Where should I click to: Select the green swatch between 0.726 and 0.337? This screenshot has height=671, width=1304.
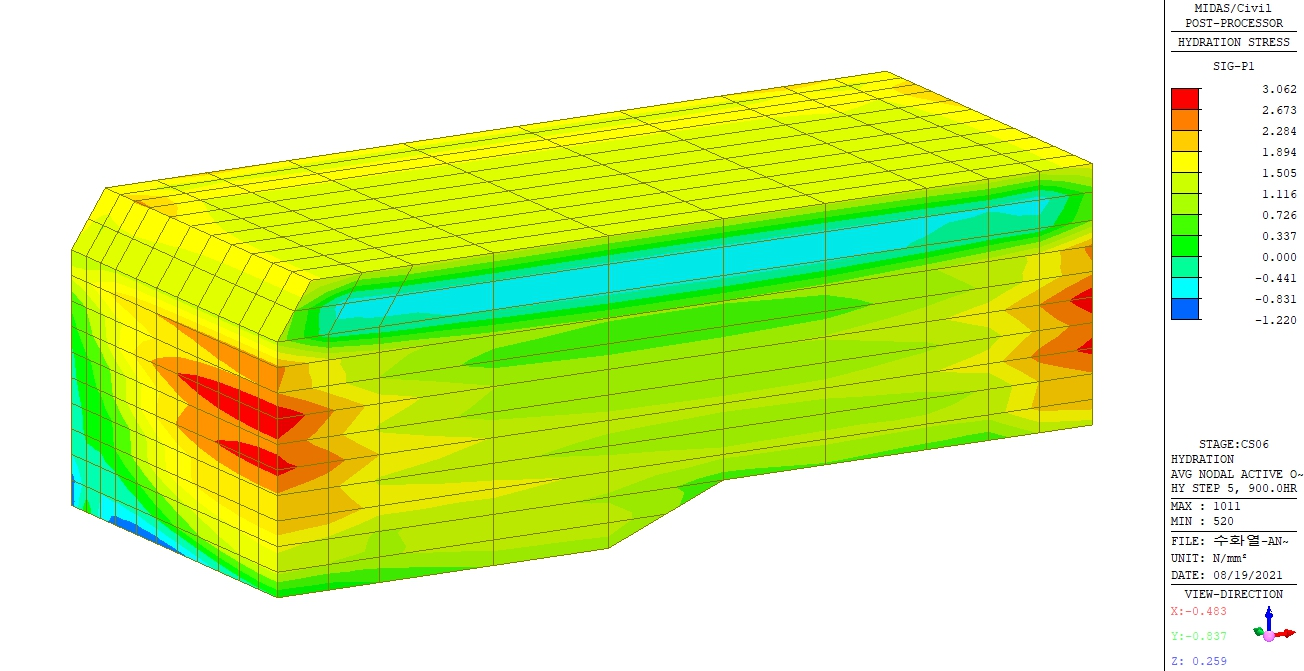pyautogui.click(x=1185, y=225)
